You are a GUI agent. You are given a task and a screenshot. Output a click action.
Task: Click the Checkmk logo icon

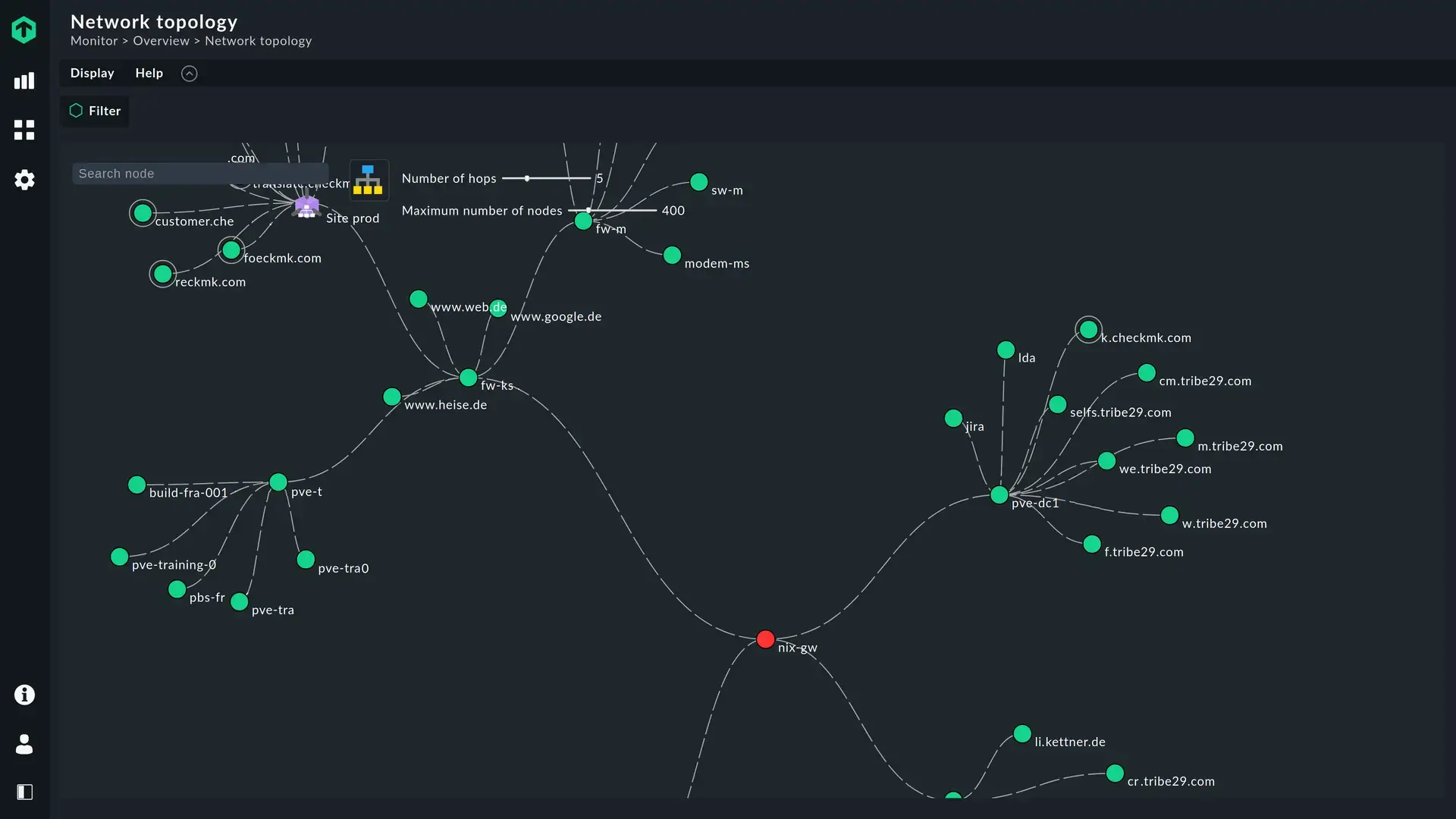click(x=24, y=30)
